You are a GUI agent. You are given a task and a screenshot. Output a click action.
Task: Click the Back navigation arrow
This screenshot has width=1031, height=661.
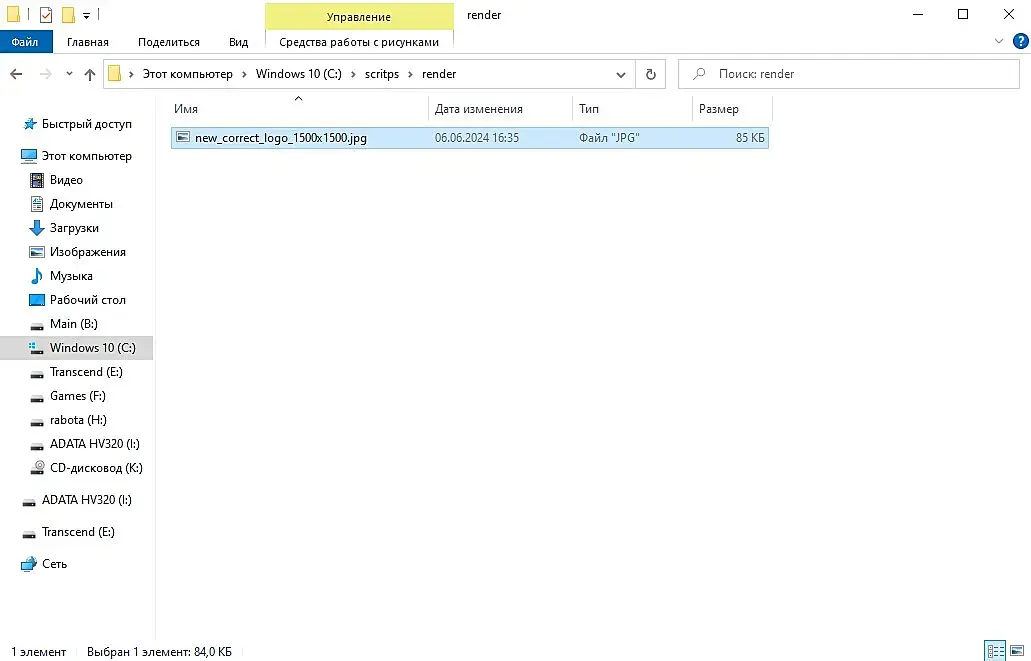click(16, 74)
